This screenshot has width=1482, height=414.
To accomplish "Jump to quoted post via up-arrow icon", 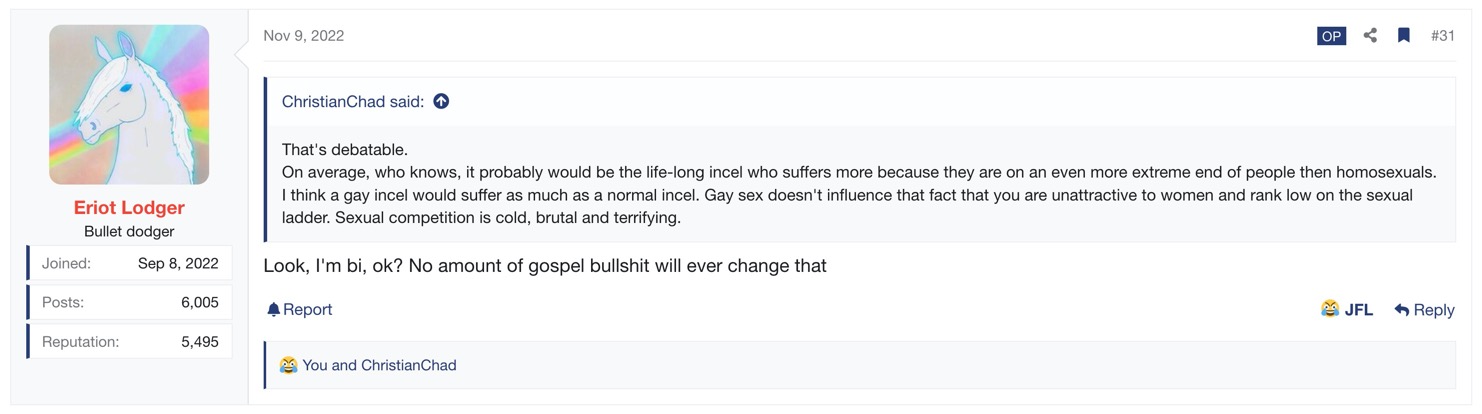I will (x=441, y=101).
